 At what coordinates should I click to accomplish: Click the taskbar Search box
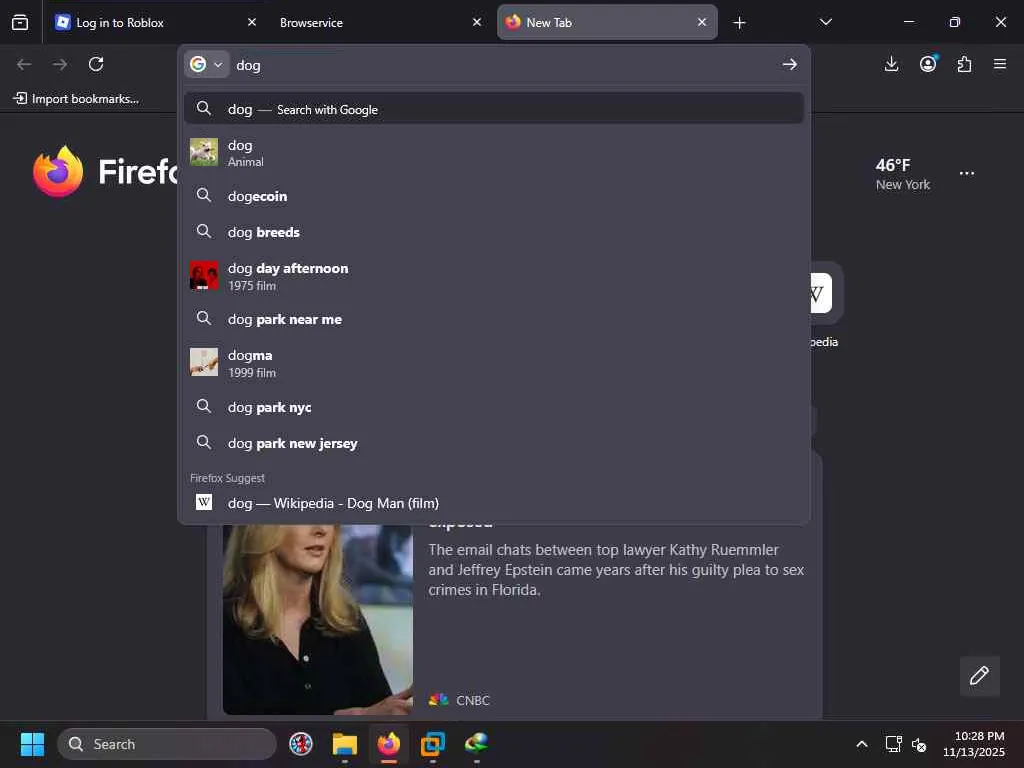point(167,744)
